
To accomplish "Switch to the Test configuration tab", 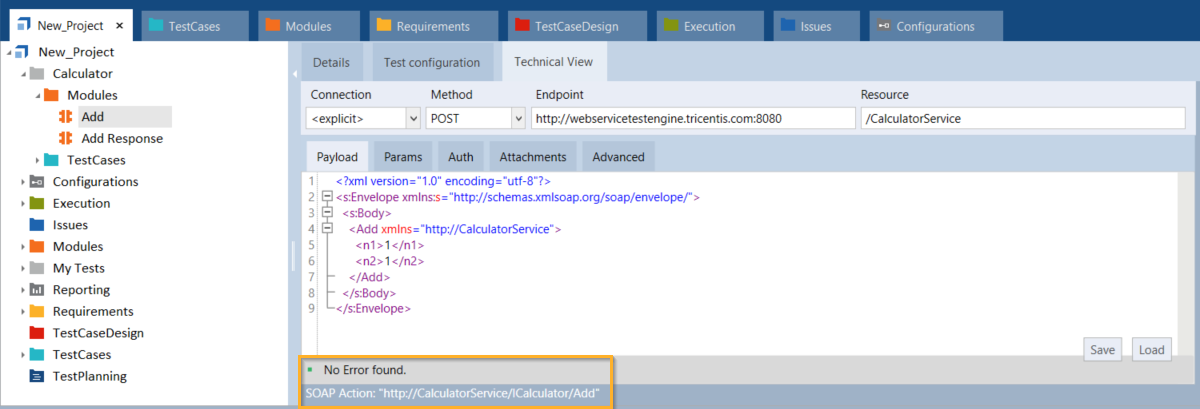I will pyautogui.click(x=432, y=62).
